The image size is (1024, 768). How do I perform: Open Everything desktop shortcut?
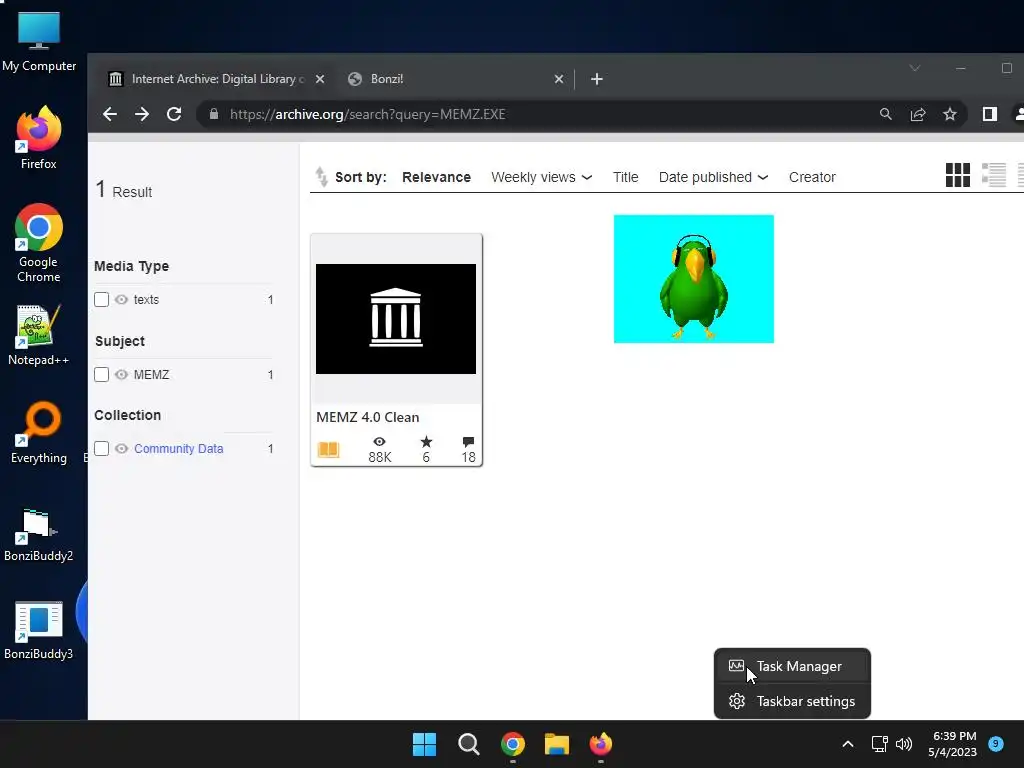pos(39,432)
